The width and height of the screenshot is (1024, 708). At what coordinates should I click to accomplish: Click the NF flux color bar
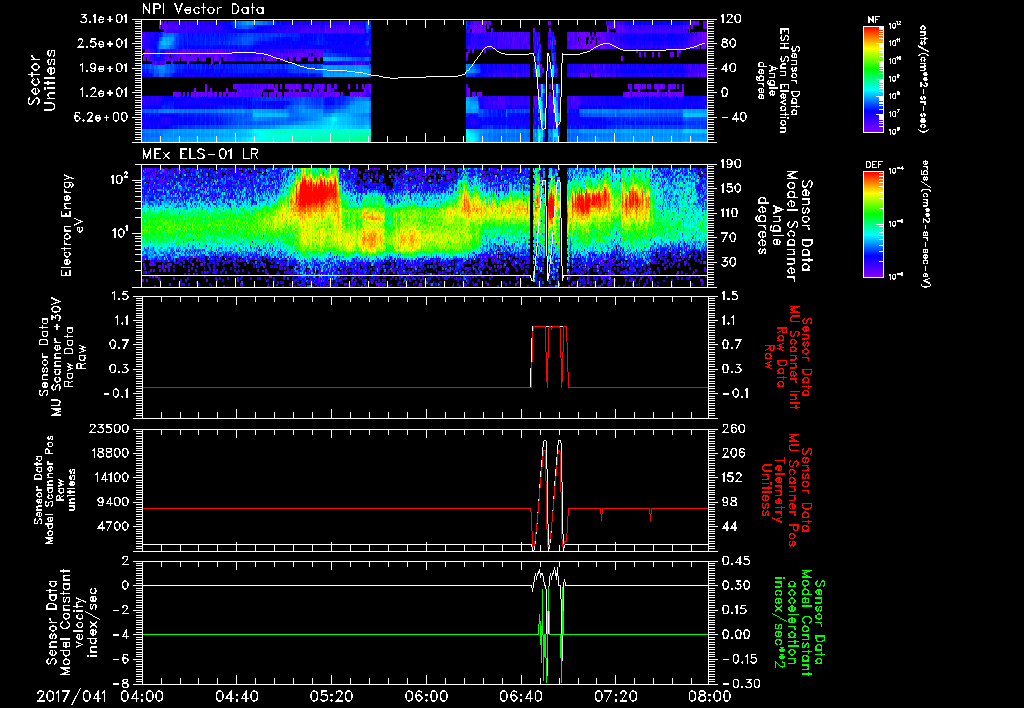[x=873, y=78]
